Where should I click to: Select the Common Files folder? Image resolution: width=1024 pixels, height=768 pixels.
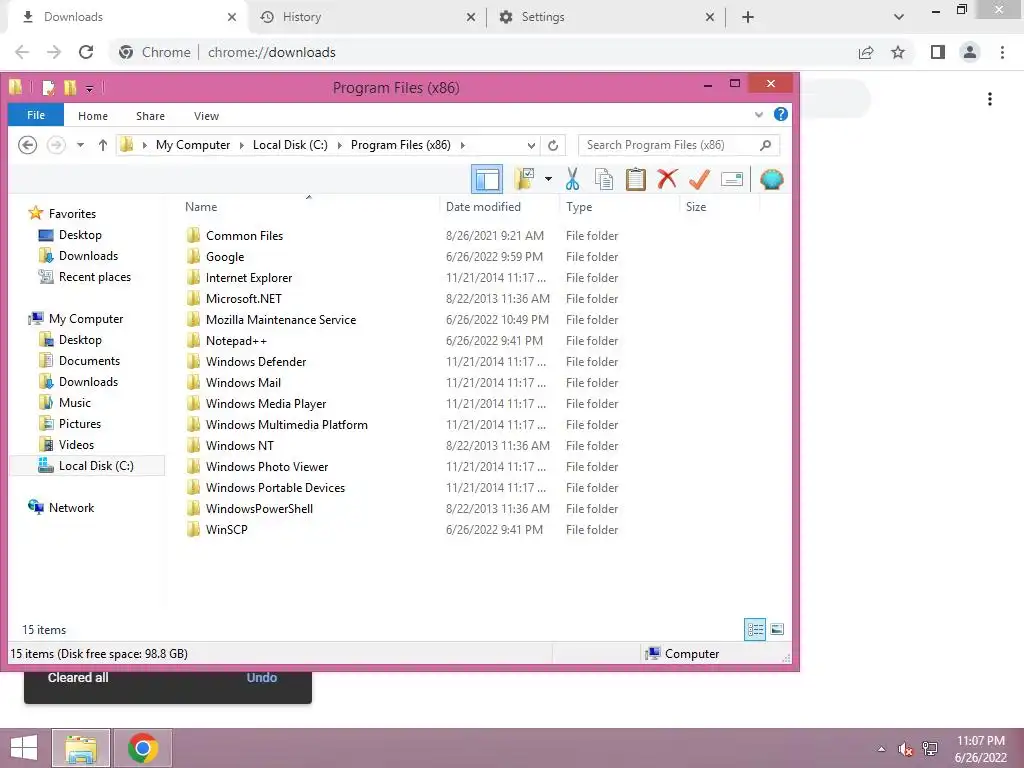pyautogui.click(x=244, y=236)
